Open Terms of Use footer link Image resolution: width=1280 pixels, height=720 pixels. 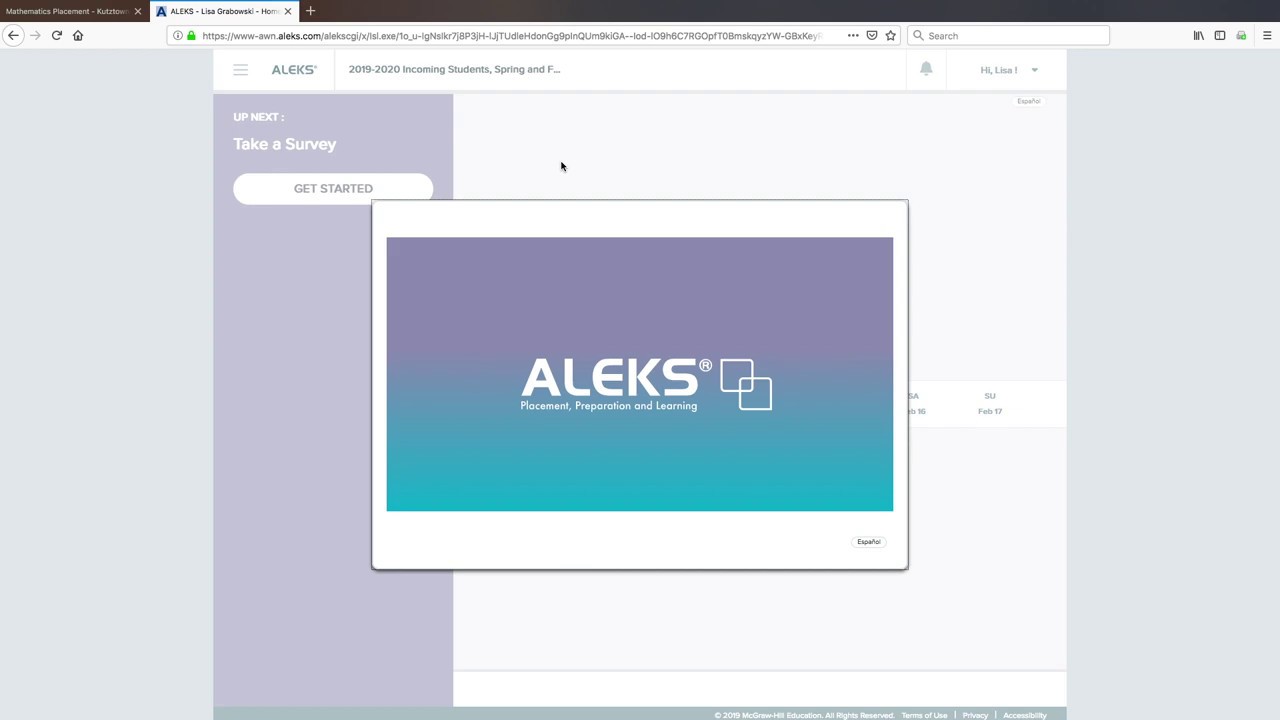924,715
